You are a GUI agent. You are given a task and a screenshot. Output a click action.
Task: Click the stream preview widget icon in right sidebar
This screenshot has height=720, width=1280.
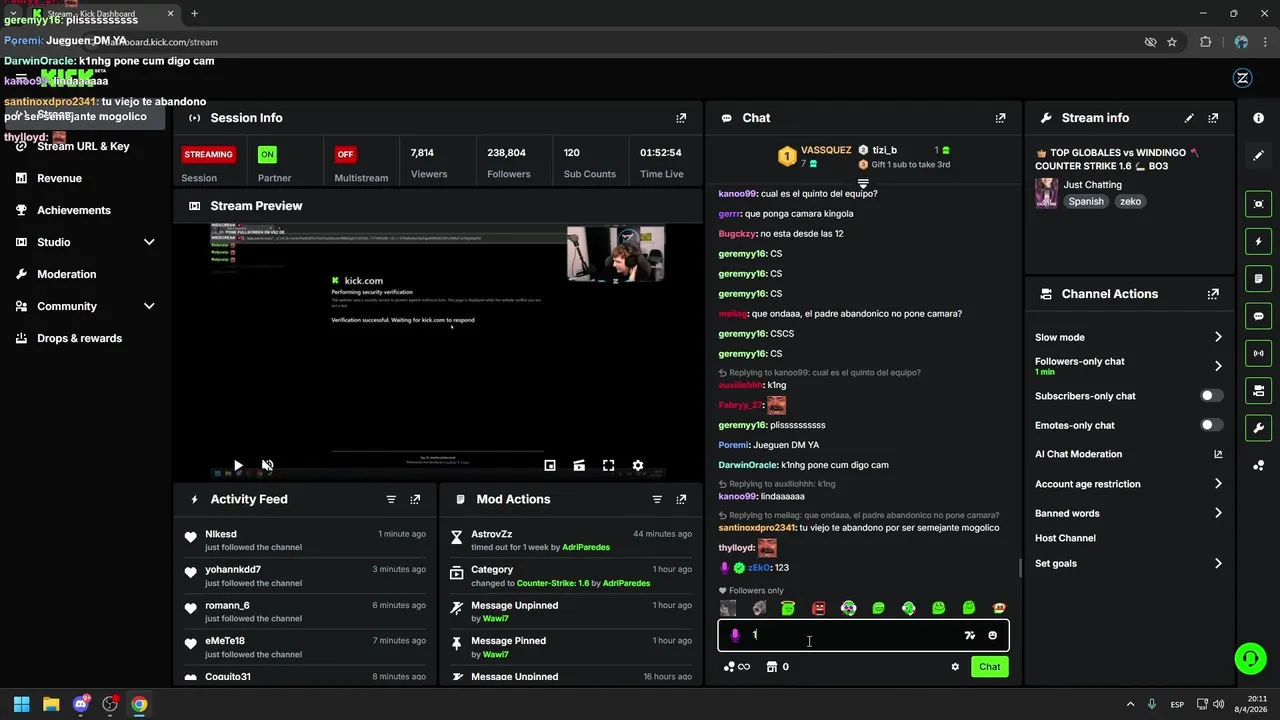coord(1258,204)
